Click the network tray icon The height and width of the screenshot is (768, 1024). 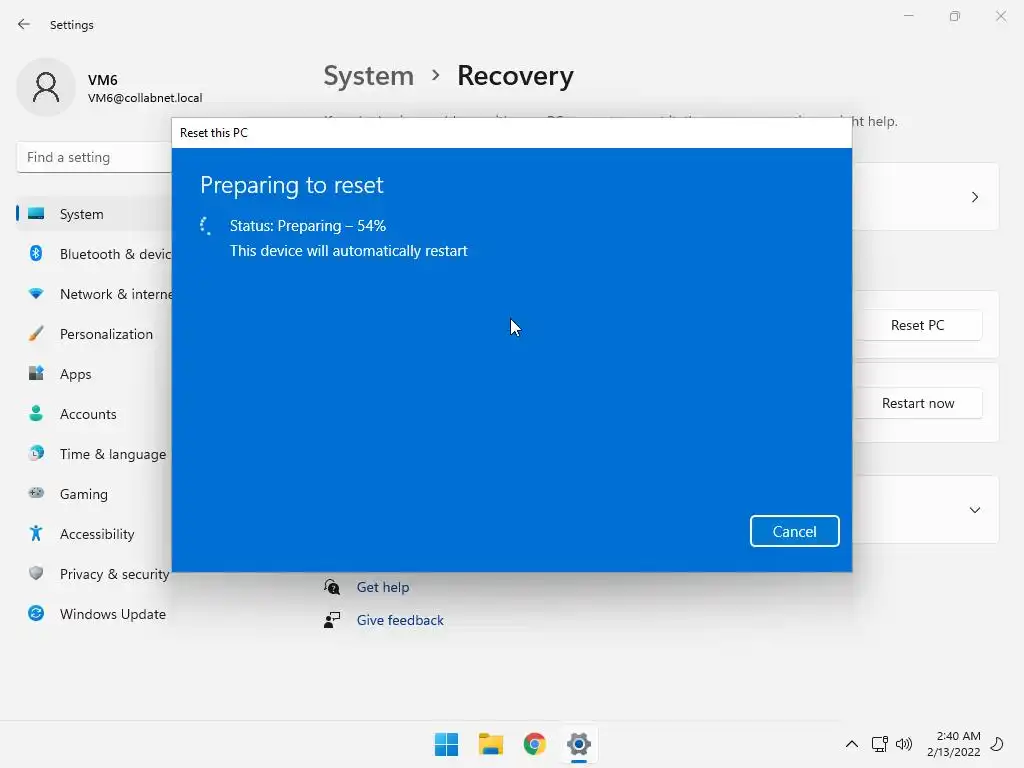pyautogui.click(x=879, y=744)
